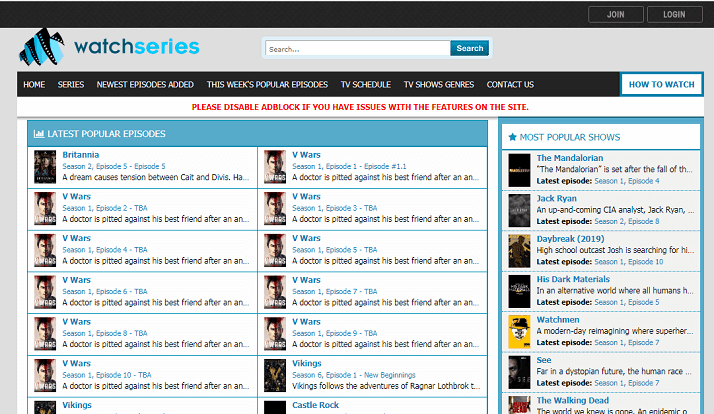Open the Britannia poster thumbnail
This screenshot has height=414, width=714.
click(x=45, y=166)
